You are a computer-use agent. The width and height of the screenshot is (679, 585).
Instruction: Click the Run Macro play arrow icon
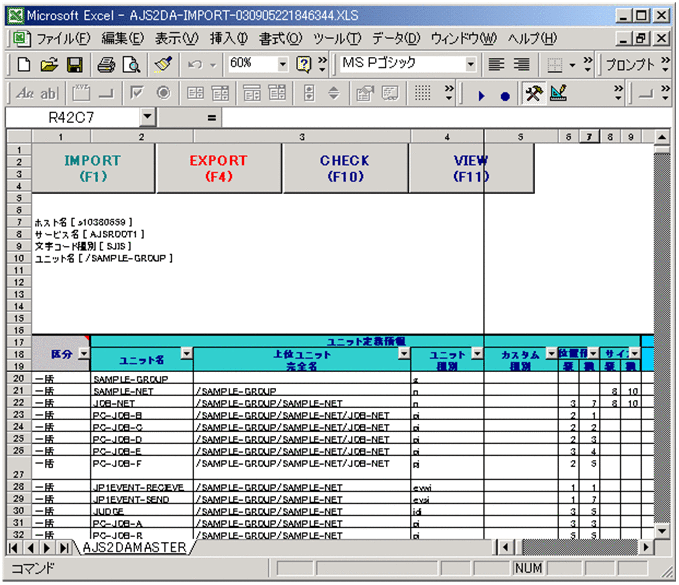(481, 95)
